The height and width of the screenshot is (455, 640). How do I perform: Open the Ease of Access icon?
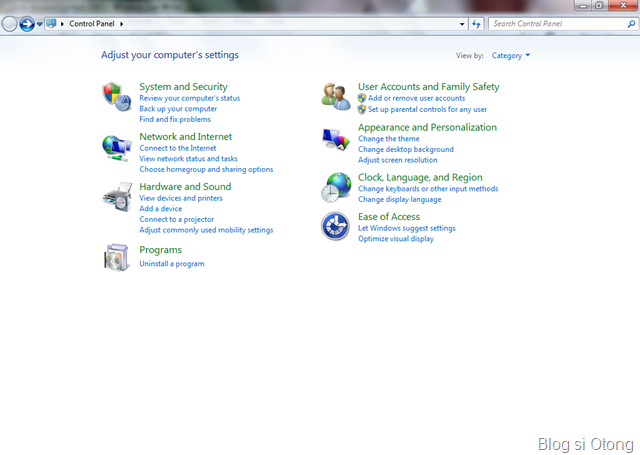click(x=335, y=226)
